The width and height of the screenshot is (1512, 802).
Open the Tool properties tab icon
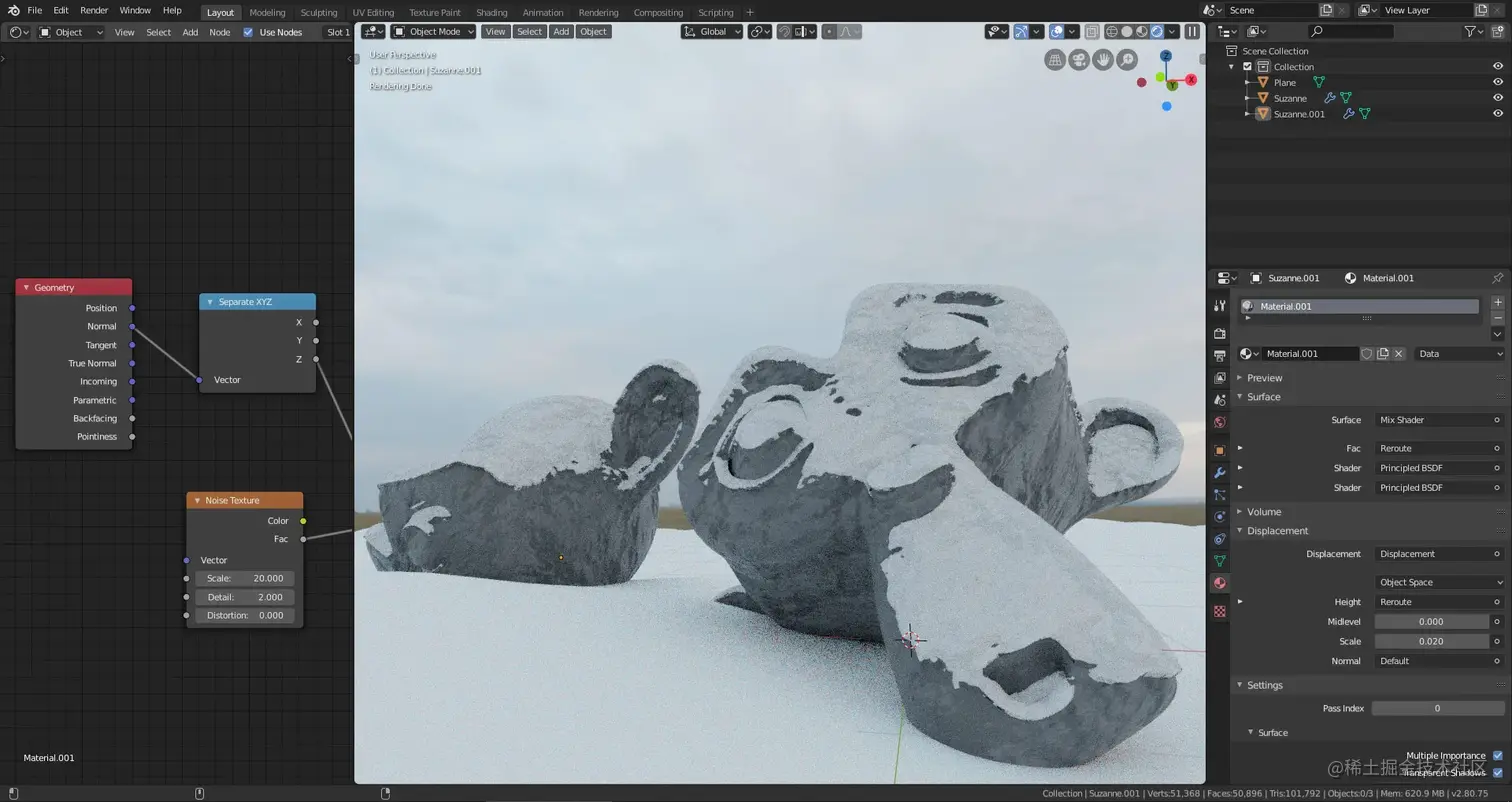pos(1219,305)
